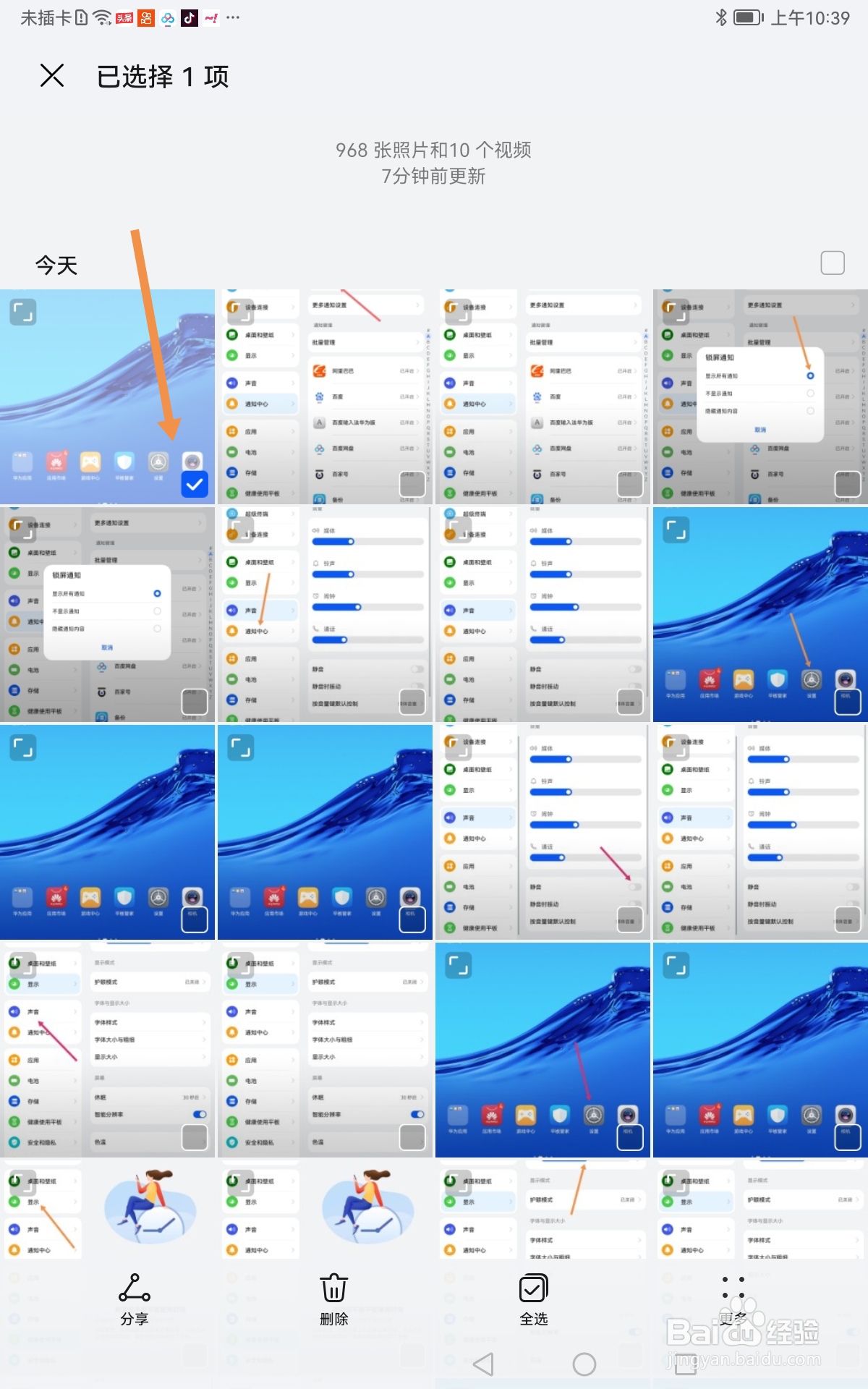This screenshot has height=1389, width=868.
Task: Tap the Android home circle button
Action: tap(584, 1364)
